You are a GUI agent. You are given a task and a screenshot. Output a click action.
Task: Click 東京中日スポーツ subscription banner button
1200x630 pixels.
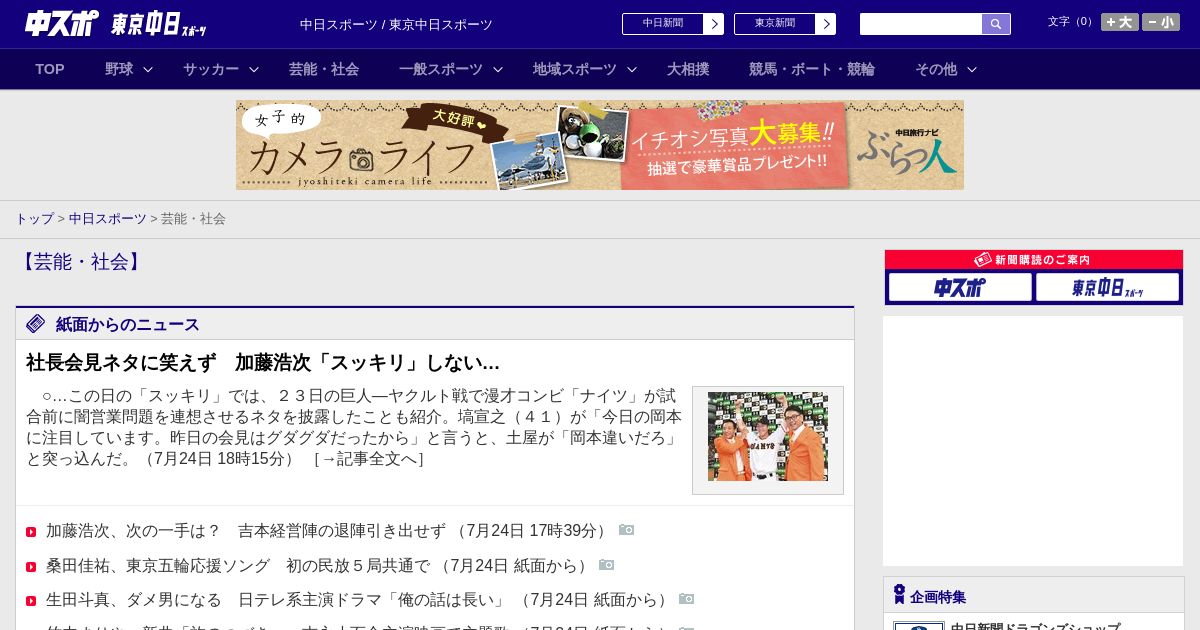click(x=1107, y=288)
